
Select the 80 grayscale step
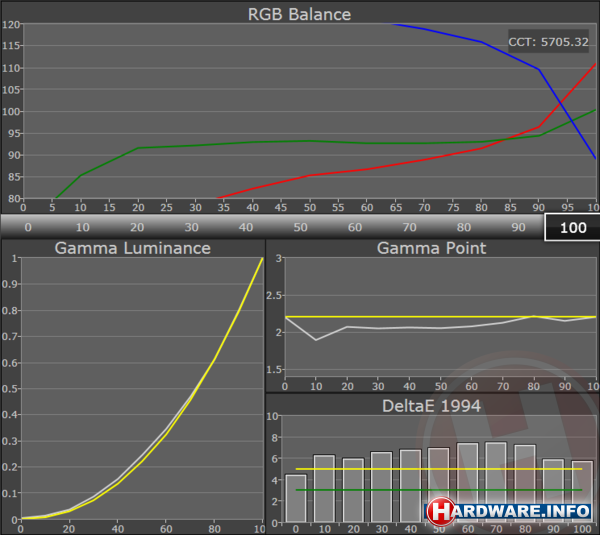(462, 227)
